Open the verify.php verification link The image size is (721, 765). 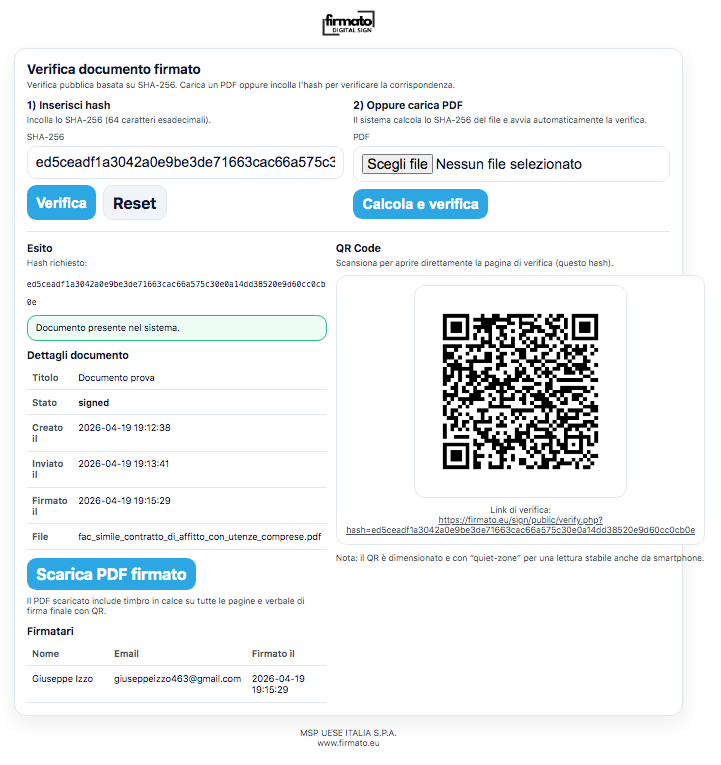coord(520,525)
